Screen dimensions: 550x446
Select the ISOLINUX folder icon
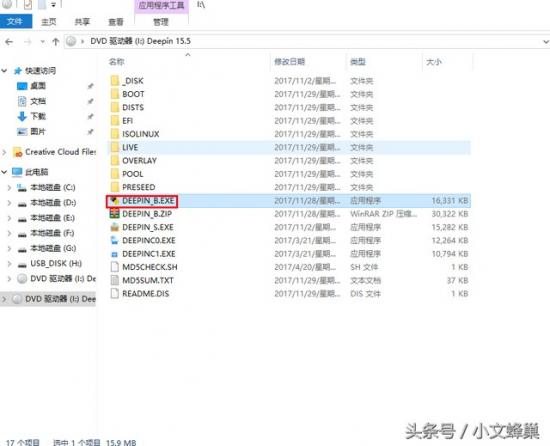[x=115, y=134]
